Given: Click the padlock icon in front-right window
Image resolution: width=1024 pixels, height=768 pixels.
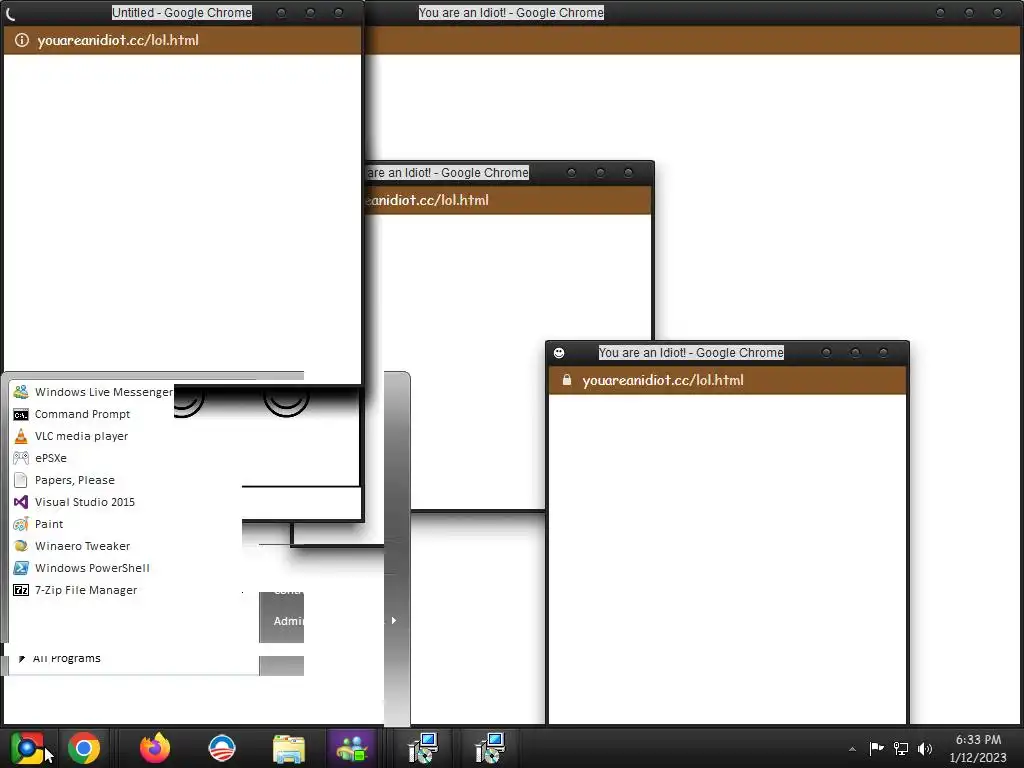Looking at the screenshot, I should [566, 380].
